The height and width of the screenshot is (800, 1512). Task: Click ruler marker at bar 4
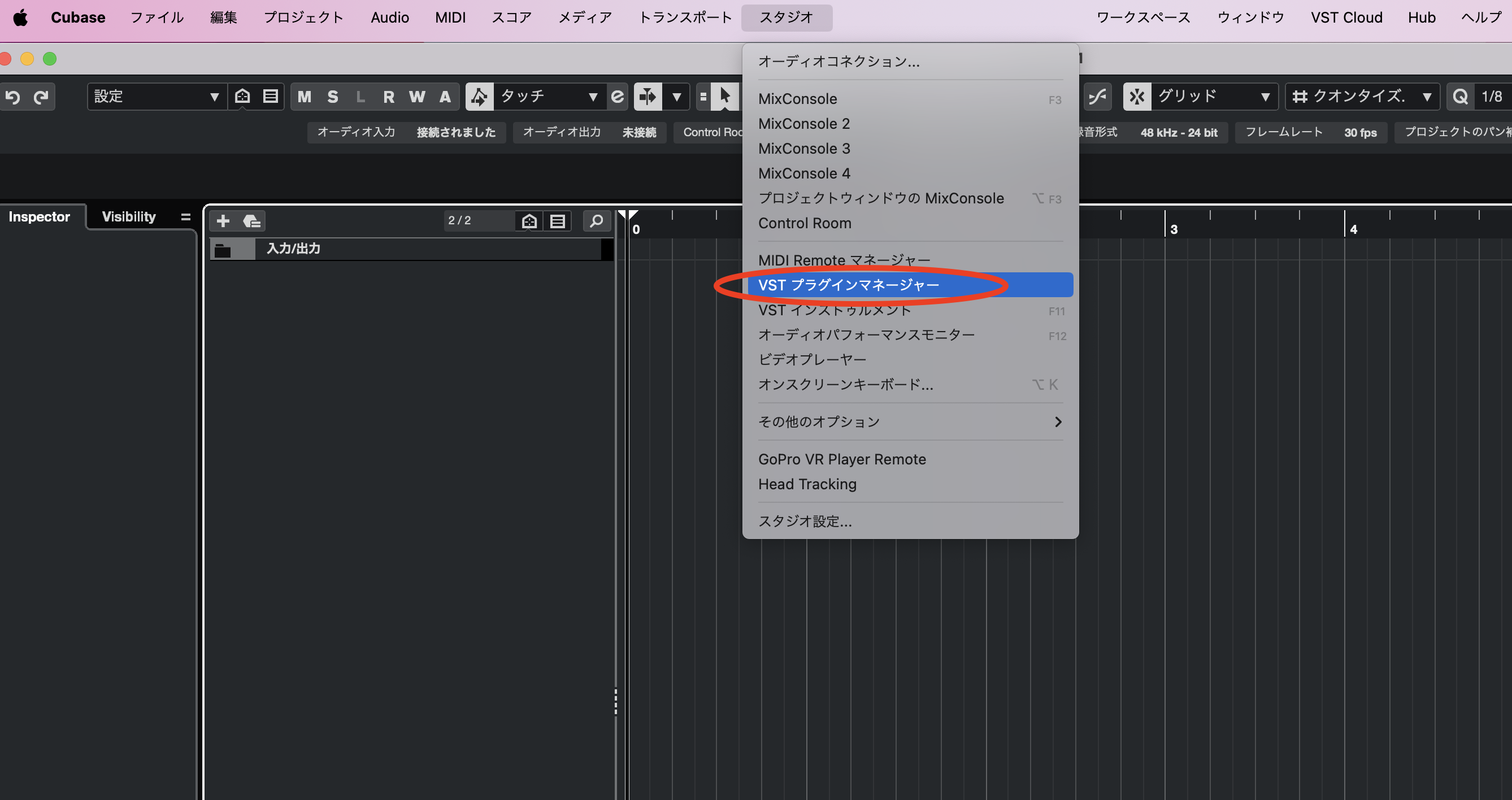click(x=1353, y=229)
